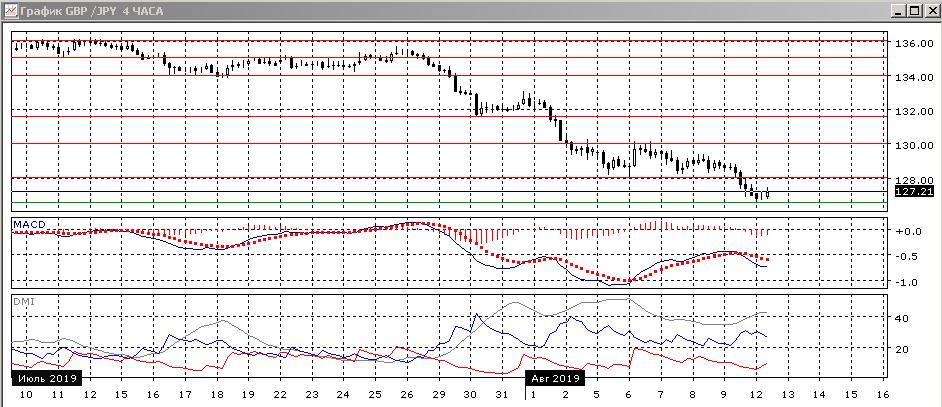Click the 'Авг 2019' month marker
Screen dimensions: 942x407
[555, 379]
